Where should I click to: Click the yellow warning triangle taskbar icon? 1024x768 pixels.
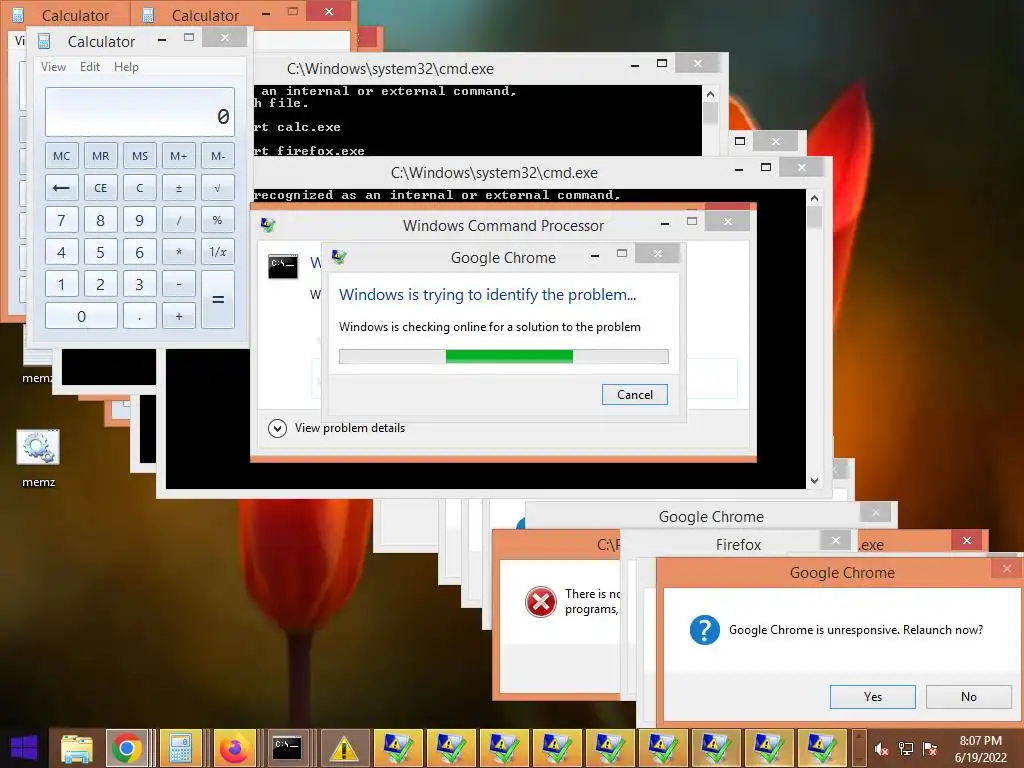(x=344, y=748)
